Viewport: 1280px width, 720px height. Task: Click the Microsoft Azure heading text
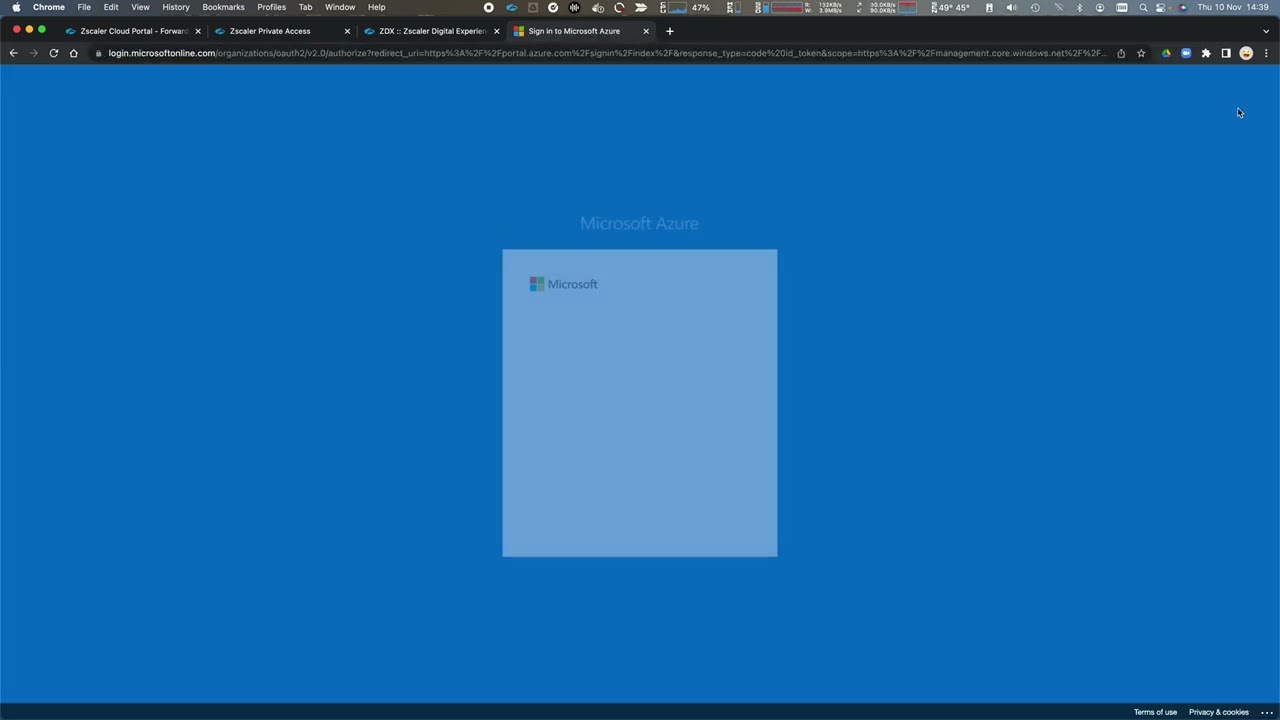pos(639,223)
